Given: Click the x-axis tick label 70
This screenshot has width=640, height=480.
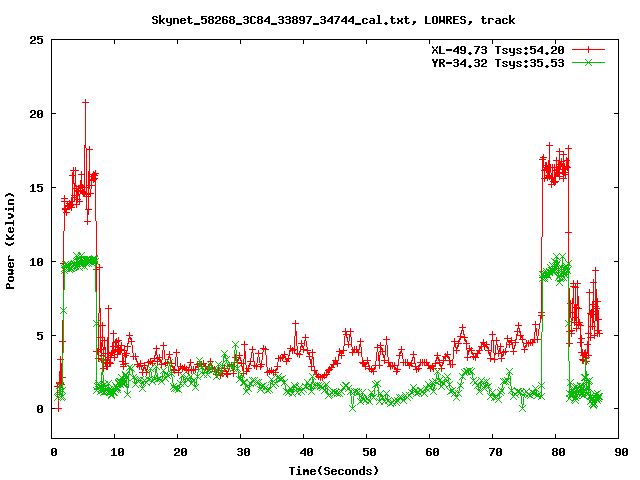Looking at the screenshot, I should coord(495,452).
